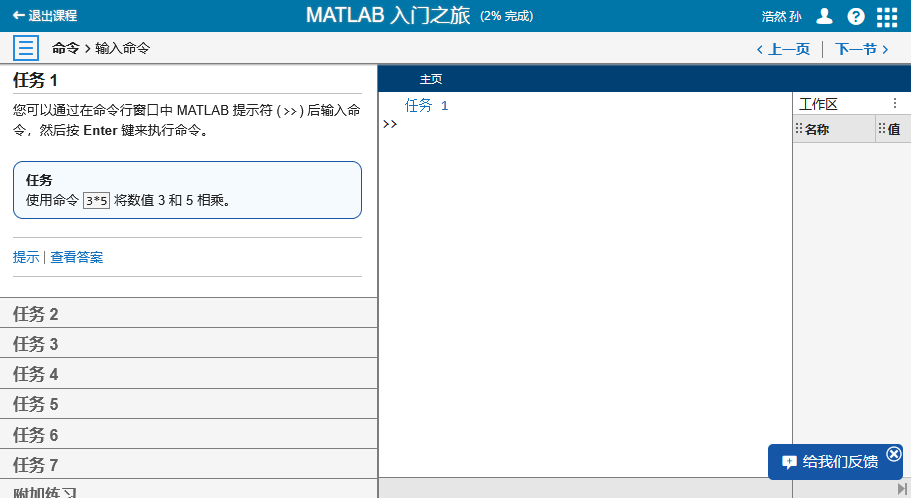Image resolution: width=911 pixels, height=498 pixels.
Task: Click the 工作区 panel title
Action: pyautogui.click(x=818, y=104)
